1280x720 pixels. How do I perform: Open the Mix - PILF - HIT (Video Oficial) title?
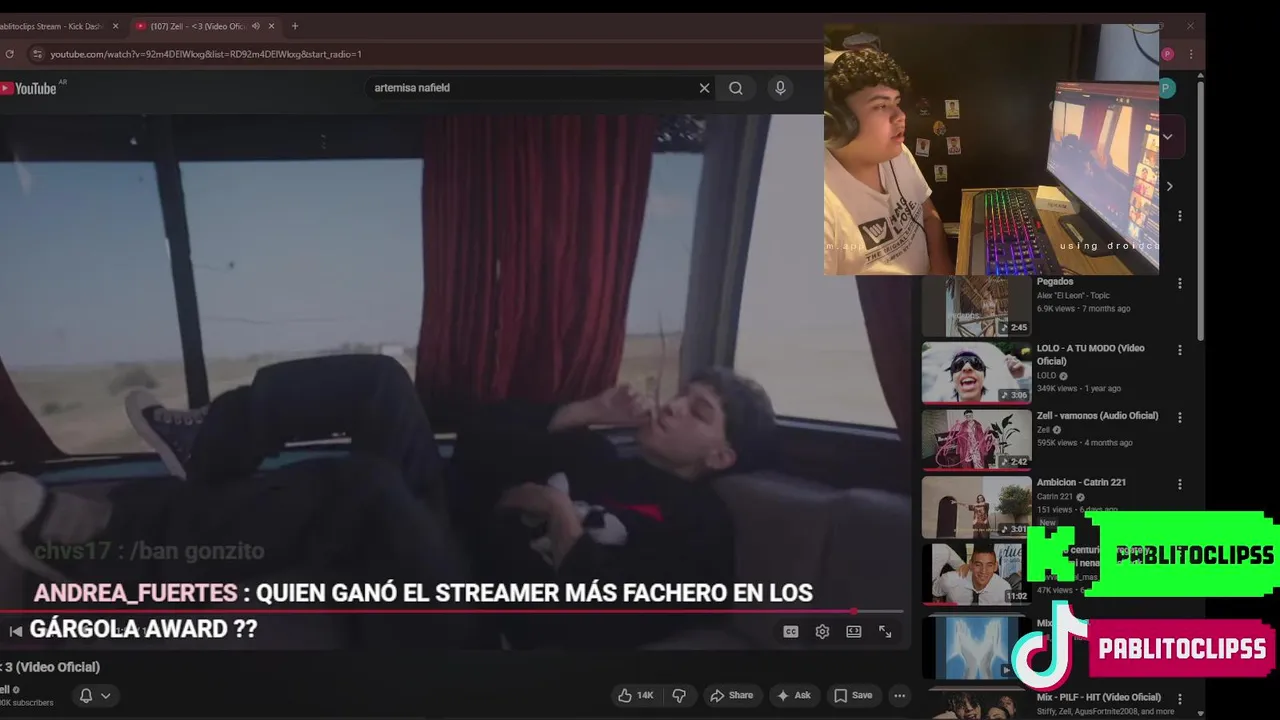coord(1099,697)
